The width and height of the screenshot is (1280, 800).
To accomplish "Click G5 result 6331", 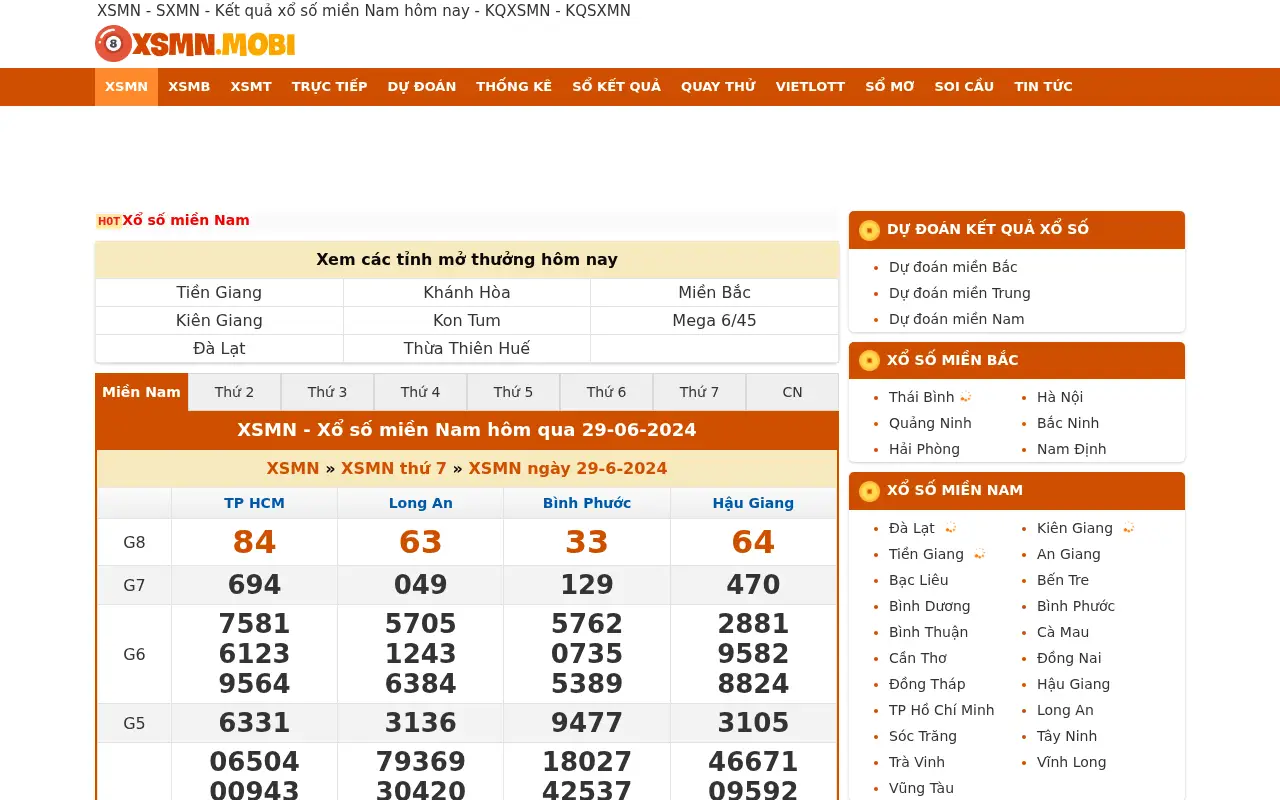I will click(x=254, y=723).
